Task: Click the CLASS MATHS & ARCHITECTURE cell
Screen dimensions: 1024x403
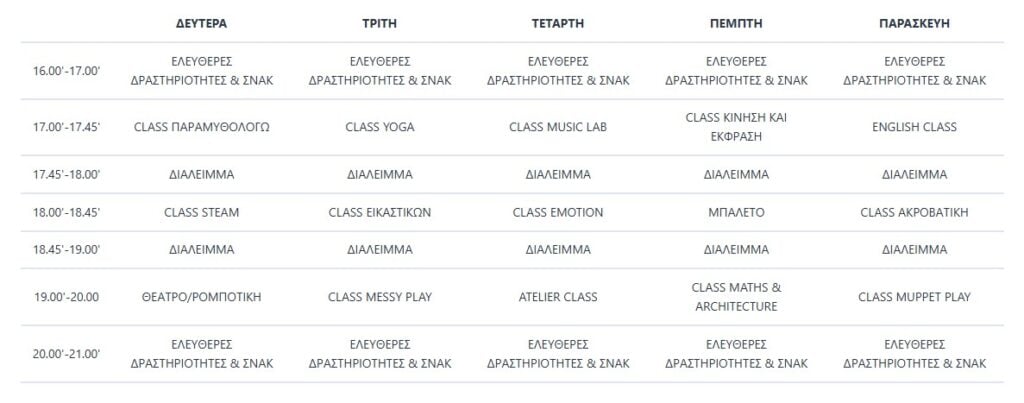Action: (736, 297)
